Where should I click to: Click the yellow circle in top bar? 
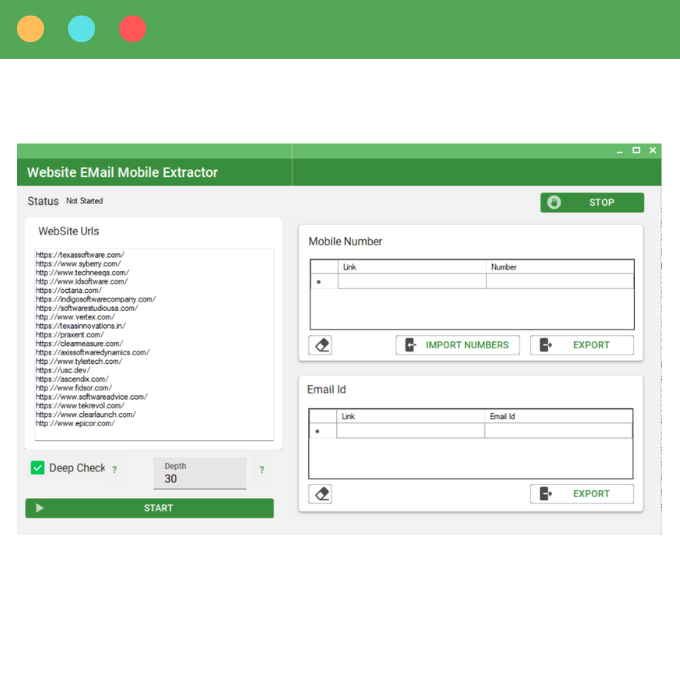(x=31, y=29)
